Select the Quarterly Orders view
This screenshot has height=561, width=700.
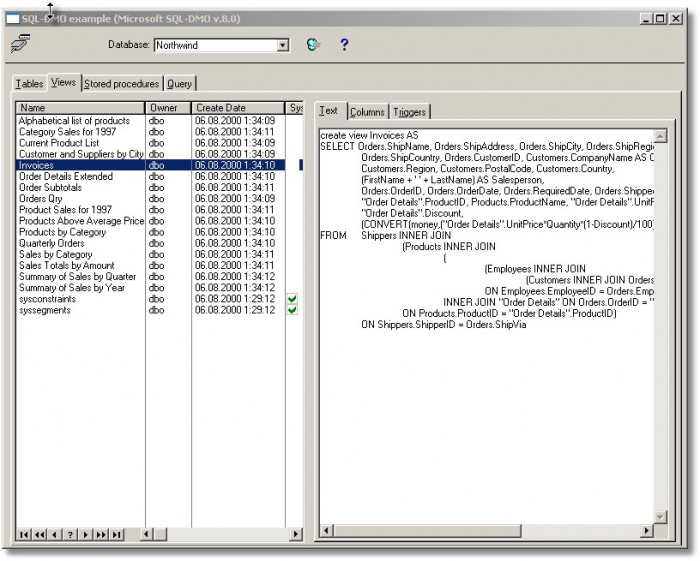pyautogui.click(x=51, y=243)
